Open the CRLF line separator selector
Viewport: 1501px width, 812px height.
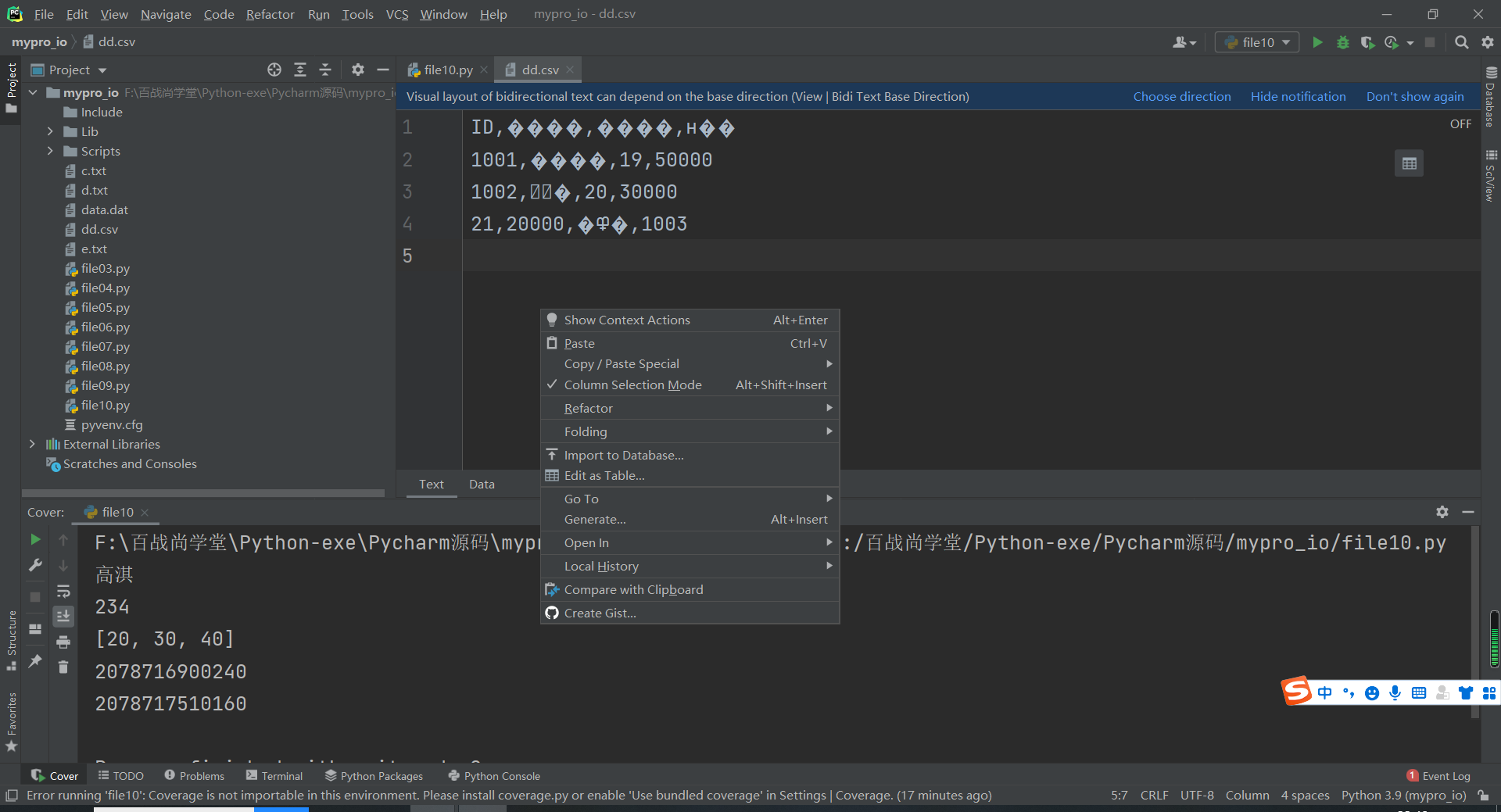[x=1154, y=796]
